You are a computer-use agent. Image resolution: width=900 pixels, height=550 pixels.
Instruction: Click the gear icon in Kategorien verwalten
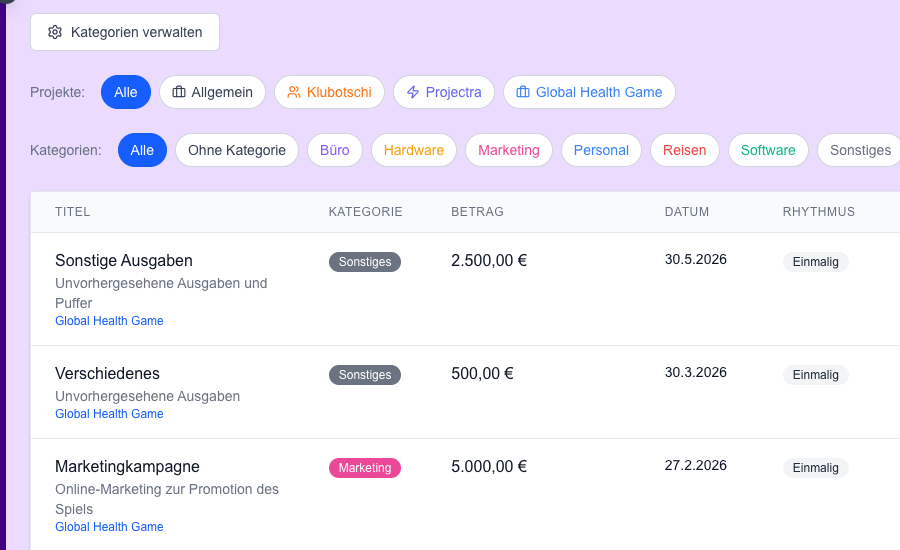55,32
